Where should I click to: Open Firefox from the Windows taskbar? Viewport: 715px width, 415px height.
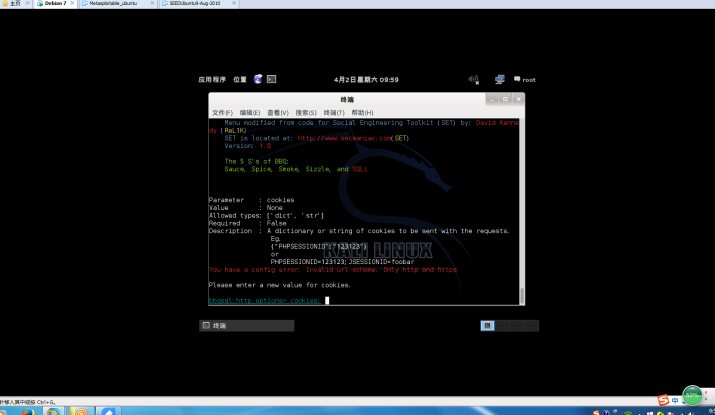pyautogui.click(x=27, y=411)
